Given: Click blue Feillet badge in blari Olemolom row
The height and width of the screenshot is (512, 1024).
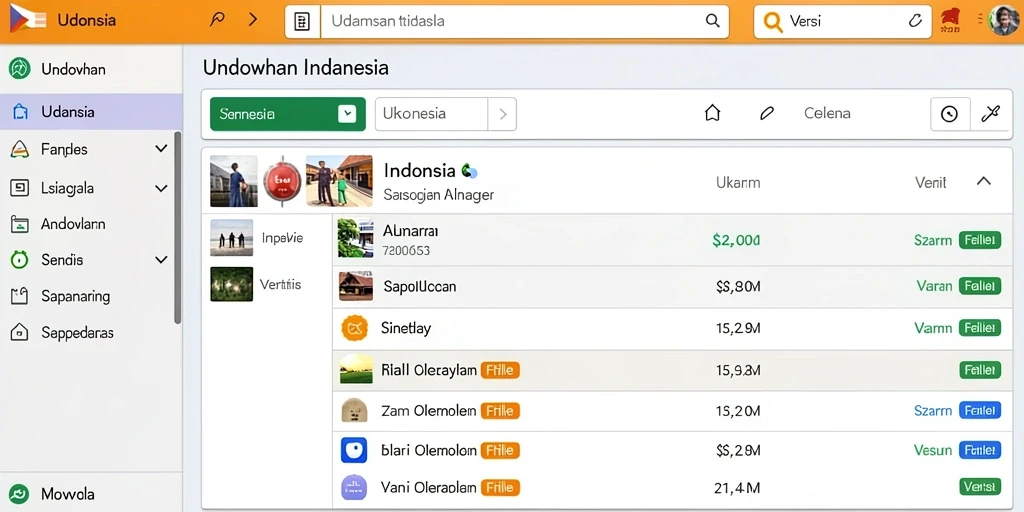Looking at the screenshot, I should coord(980,450).
